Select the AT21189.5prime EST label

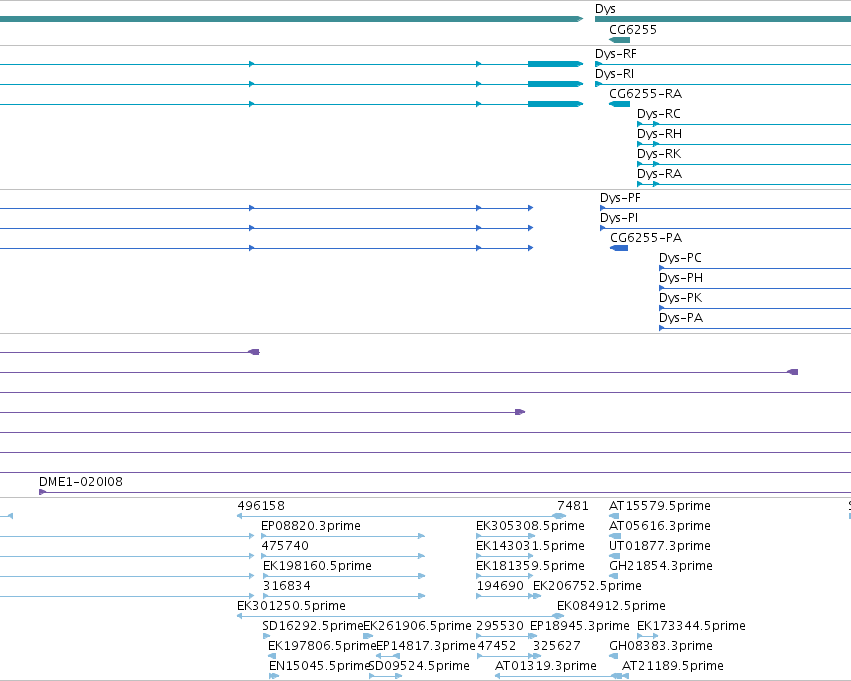coord(673,666)
